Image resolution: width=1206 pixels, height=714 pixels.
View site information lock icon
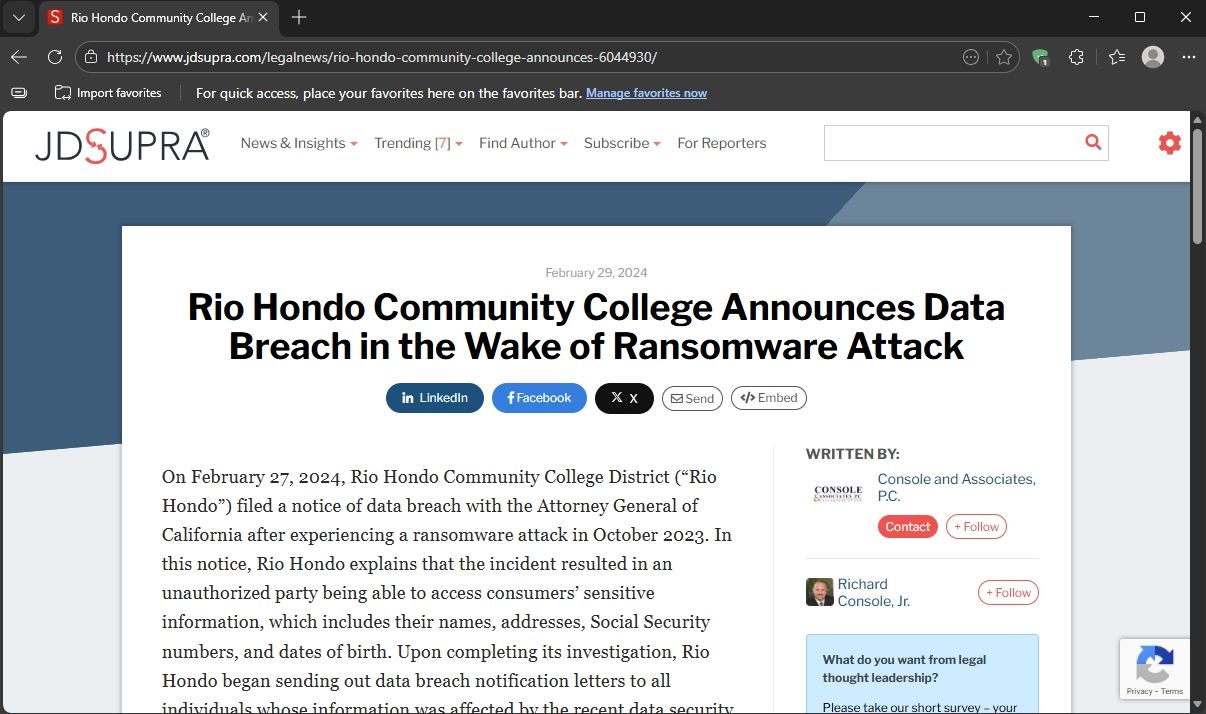(91, 57)
